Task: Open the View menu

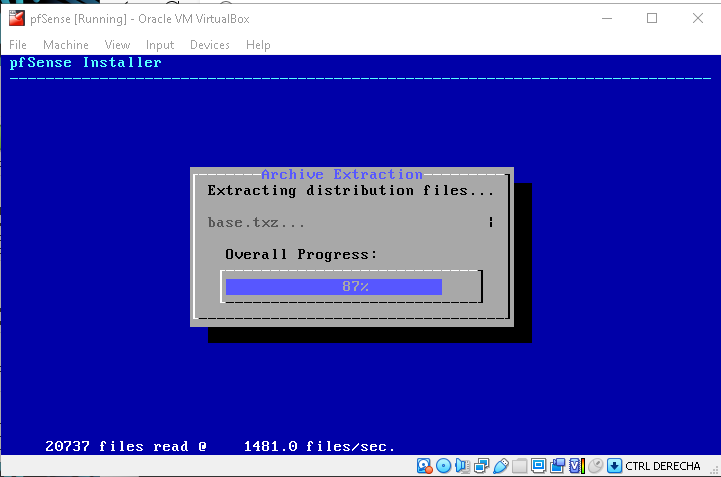Action: point(117,45)
